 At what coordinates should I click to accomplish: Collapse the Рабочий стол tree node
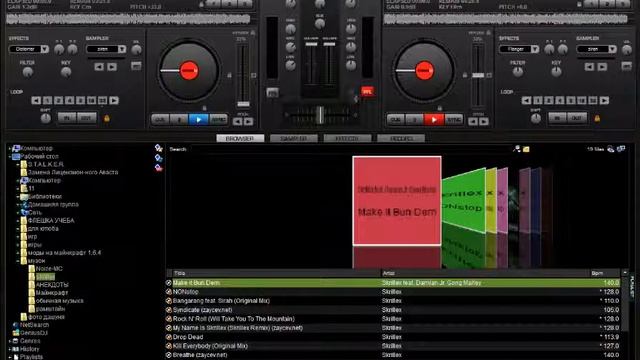click(10, 156)
